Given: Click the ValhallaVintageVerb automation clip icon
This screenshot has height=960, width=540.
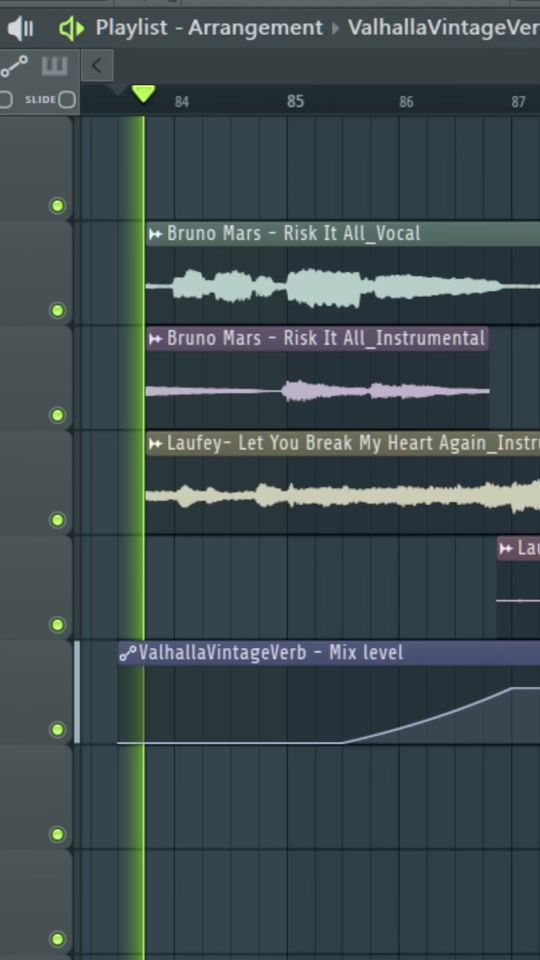Looking at the screenshot, I should (x=129, y=653).
